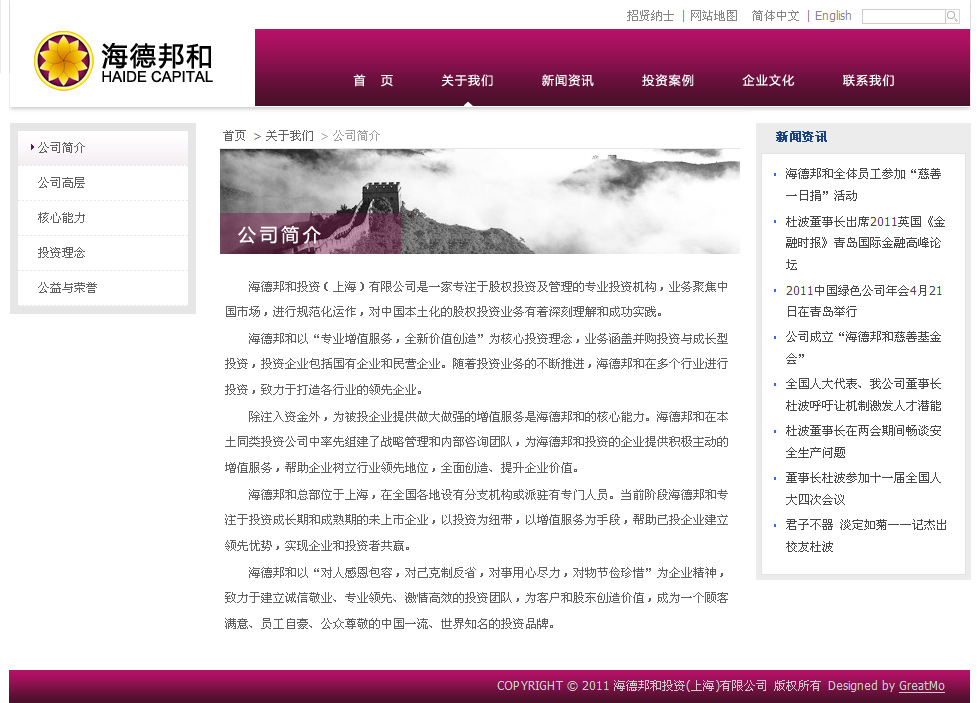Select 公司高层 in the sidebar
The height and width of the screenshot is (703, 980).
click(103, 183)
